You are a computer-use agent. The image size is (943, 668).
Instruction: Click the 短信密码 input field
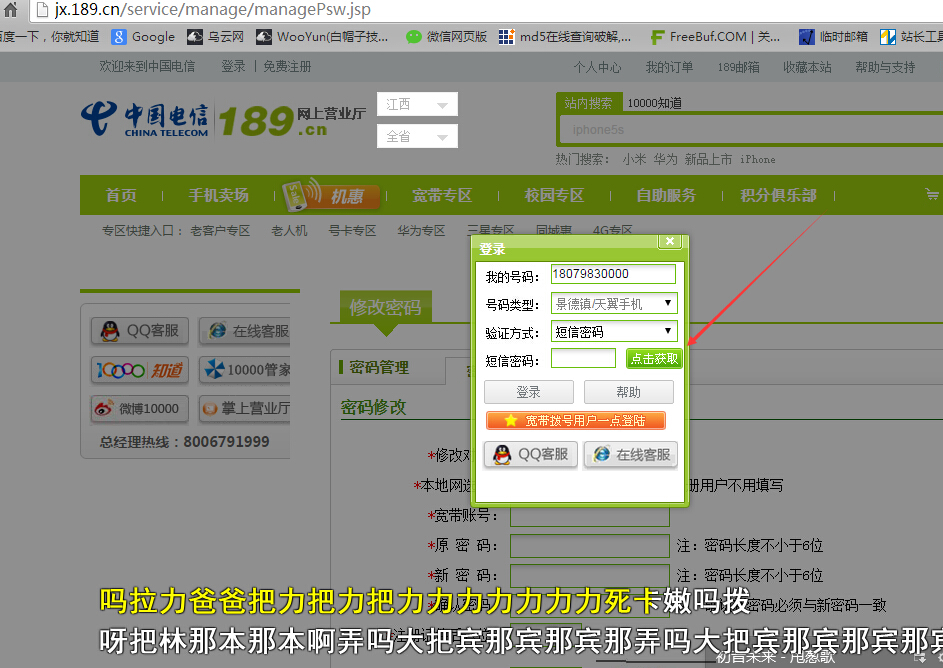(x=583, y=358)
